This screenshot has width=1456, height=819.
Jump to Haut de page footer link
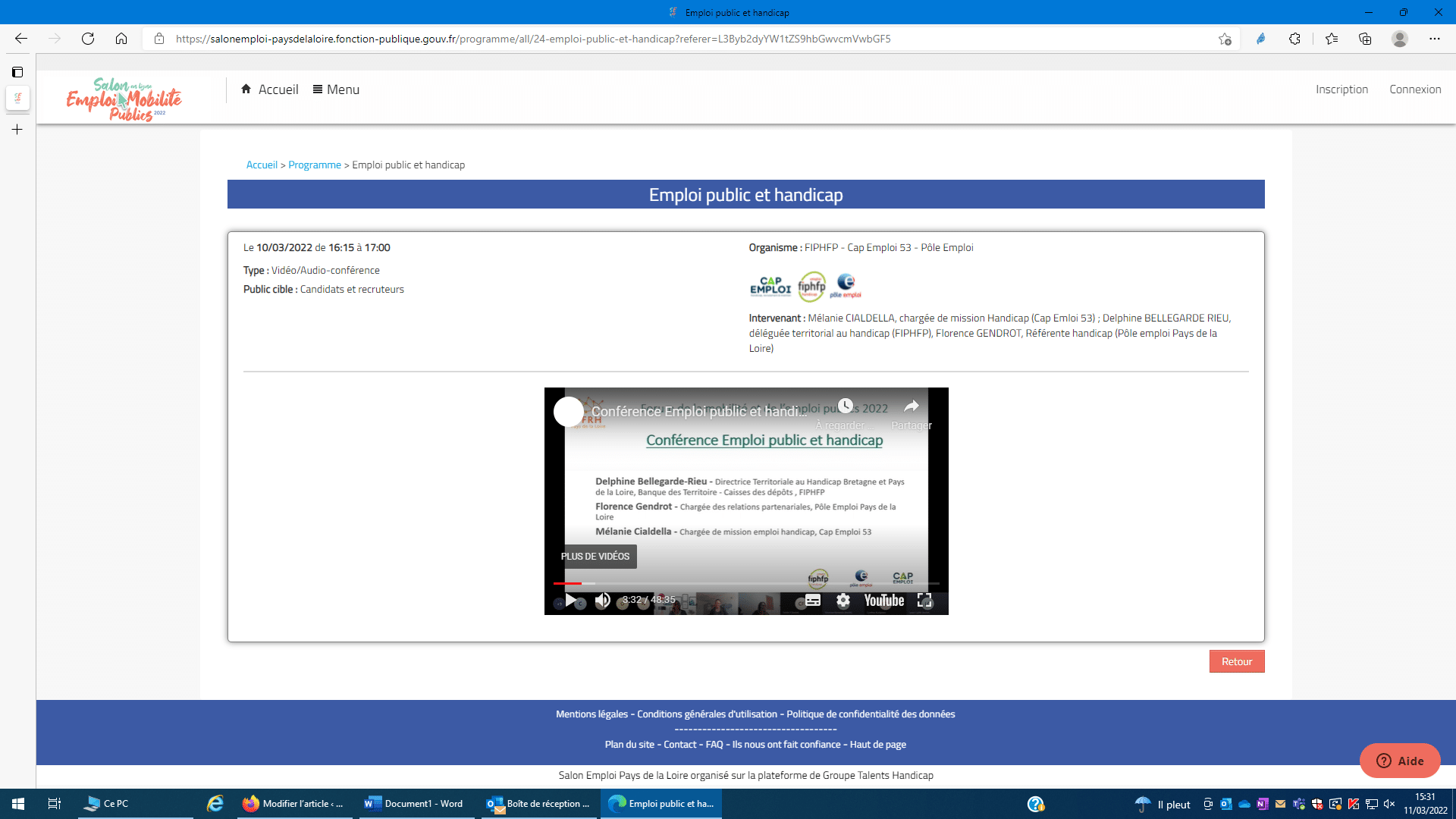pos(878,745)
